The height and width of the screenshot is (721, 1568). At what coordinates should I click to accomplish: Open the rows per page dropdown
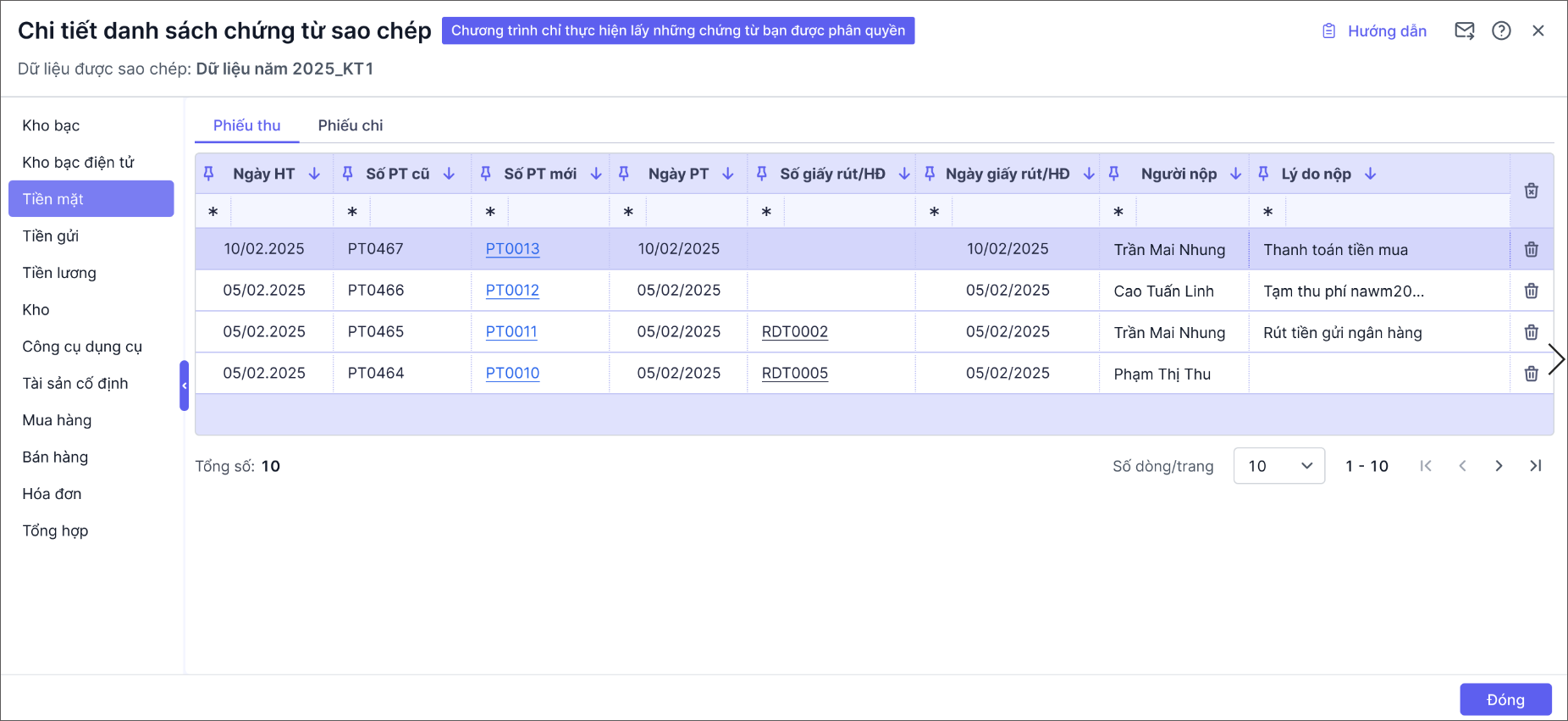point(1278,466)
